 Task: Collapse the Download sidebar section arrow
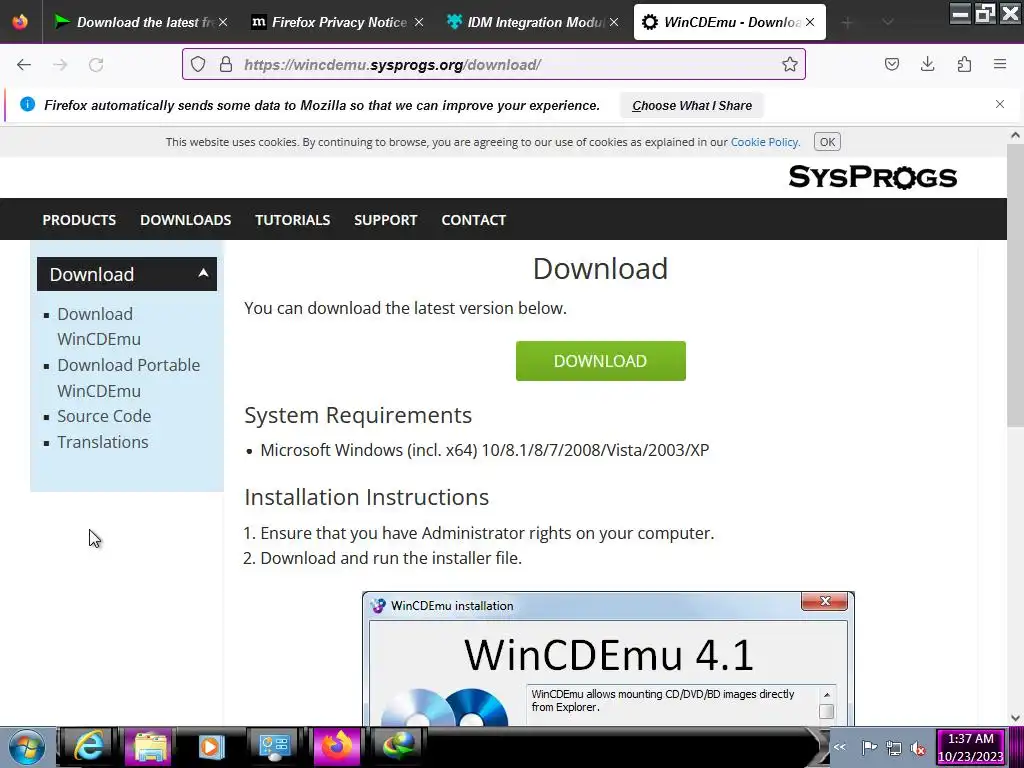tap(203, 273)
